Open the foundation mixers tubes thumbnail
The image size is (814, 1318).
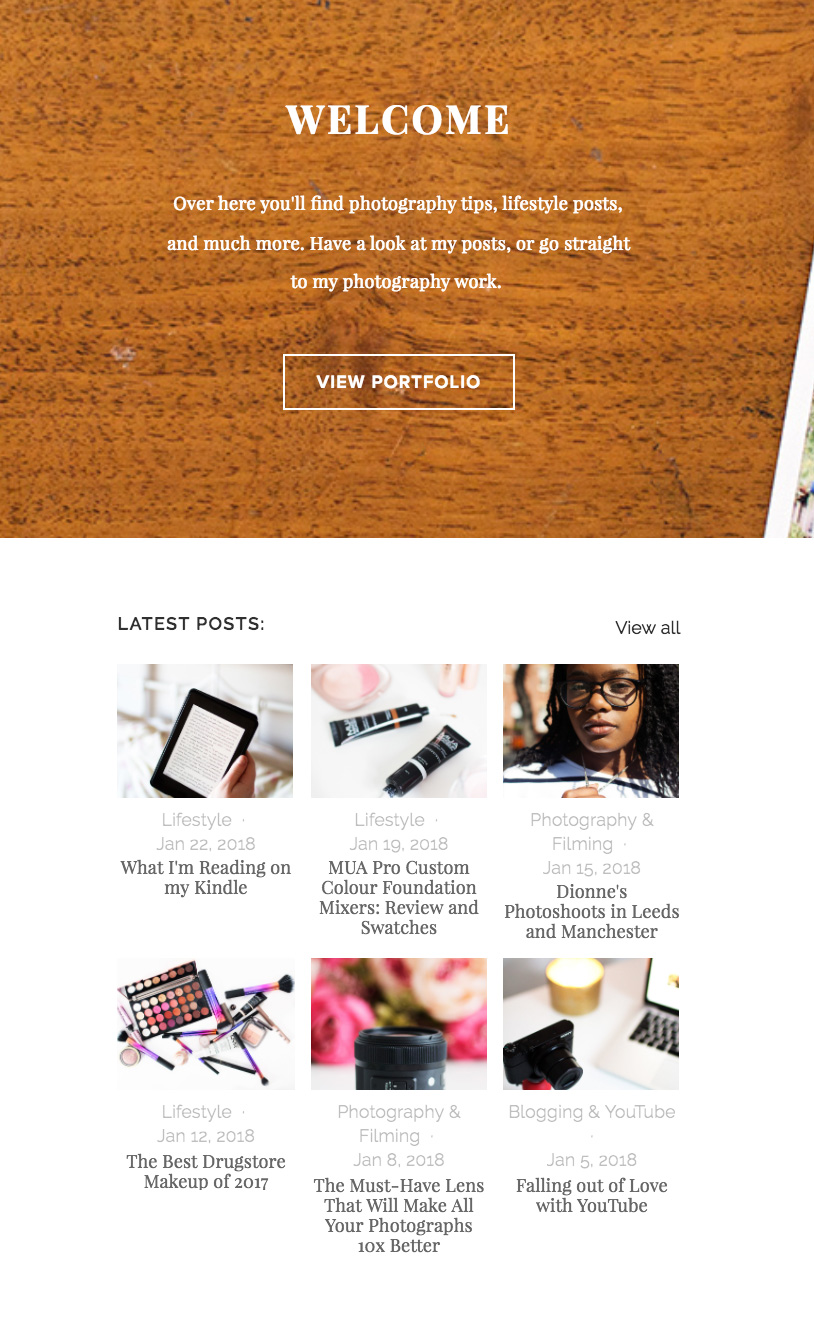point(399,731)
